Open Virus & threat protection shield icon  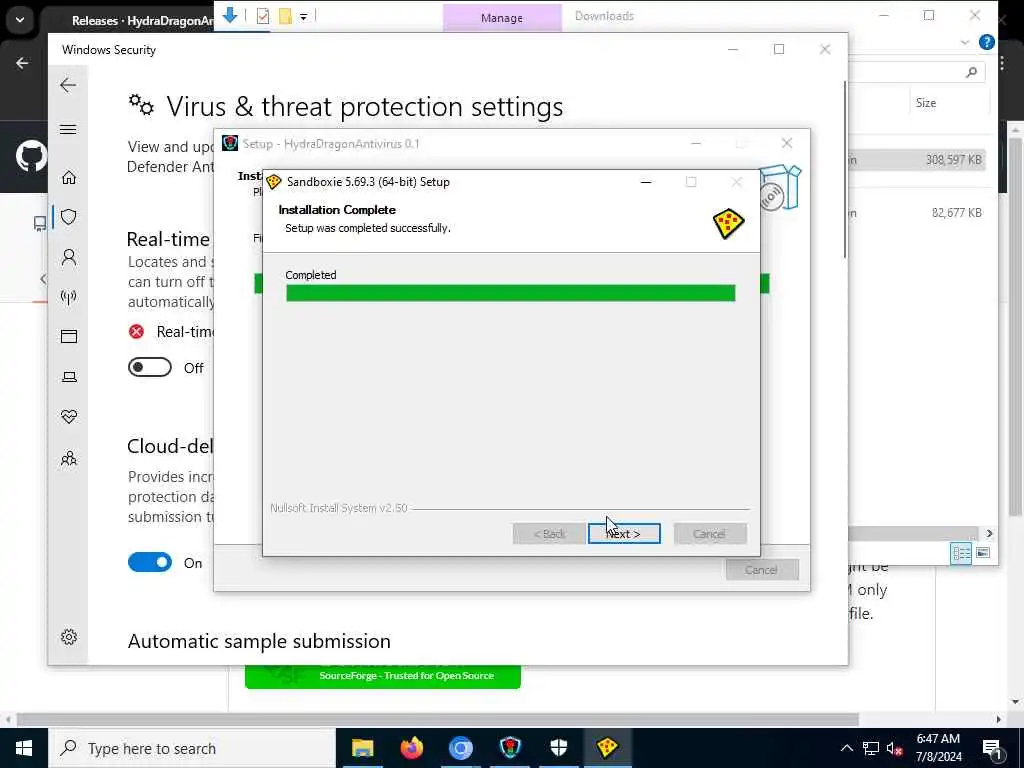click(x=69, y=217)
